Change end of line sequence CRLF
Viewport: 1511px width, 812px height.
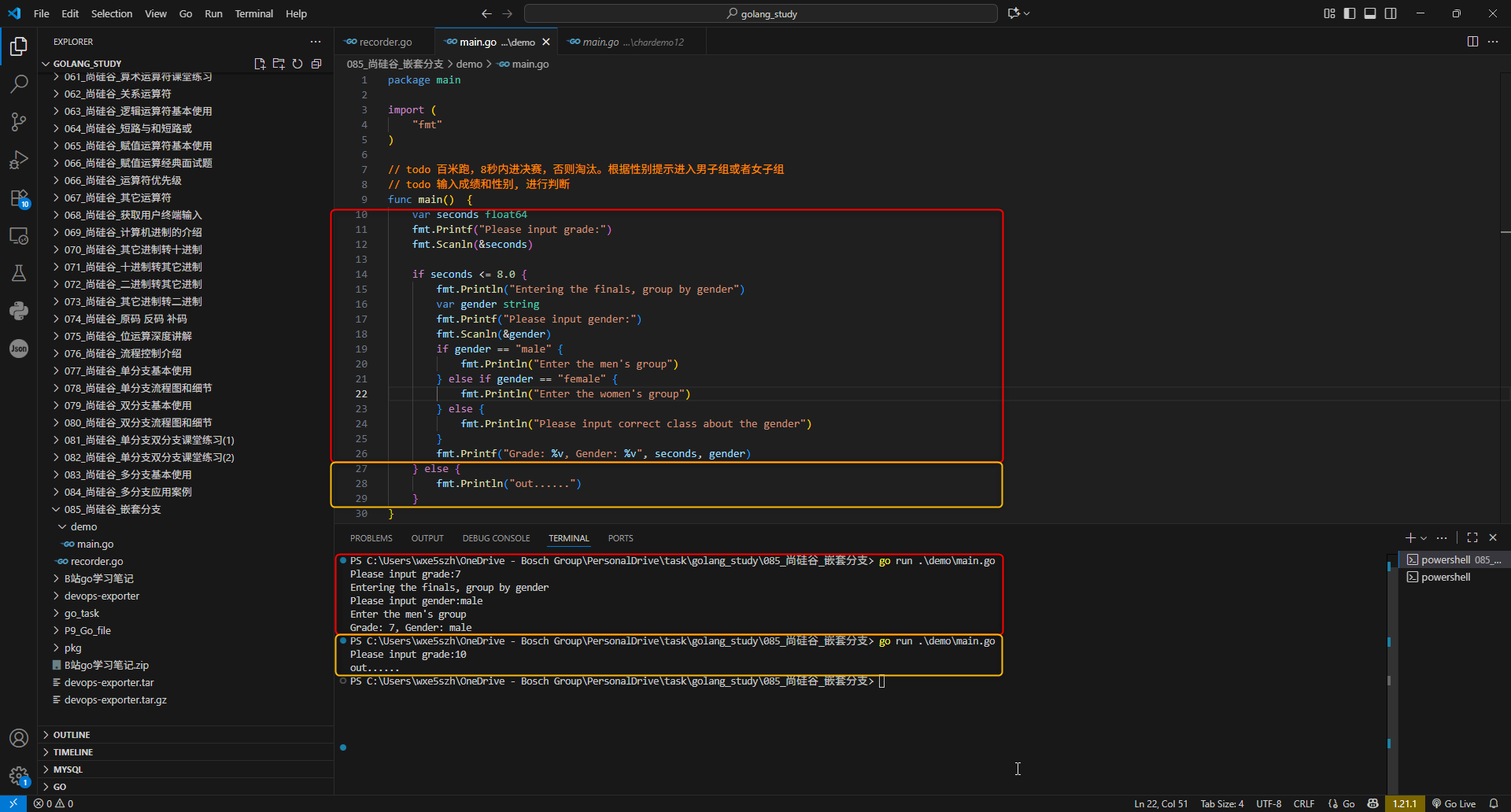1304,803
